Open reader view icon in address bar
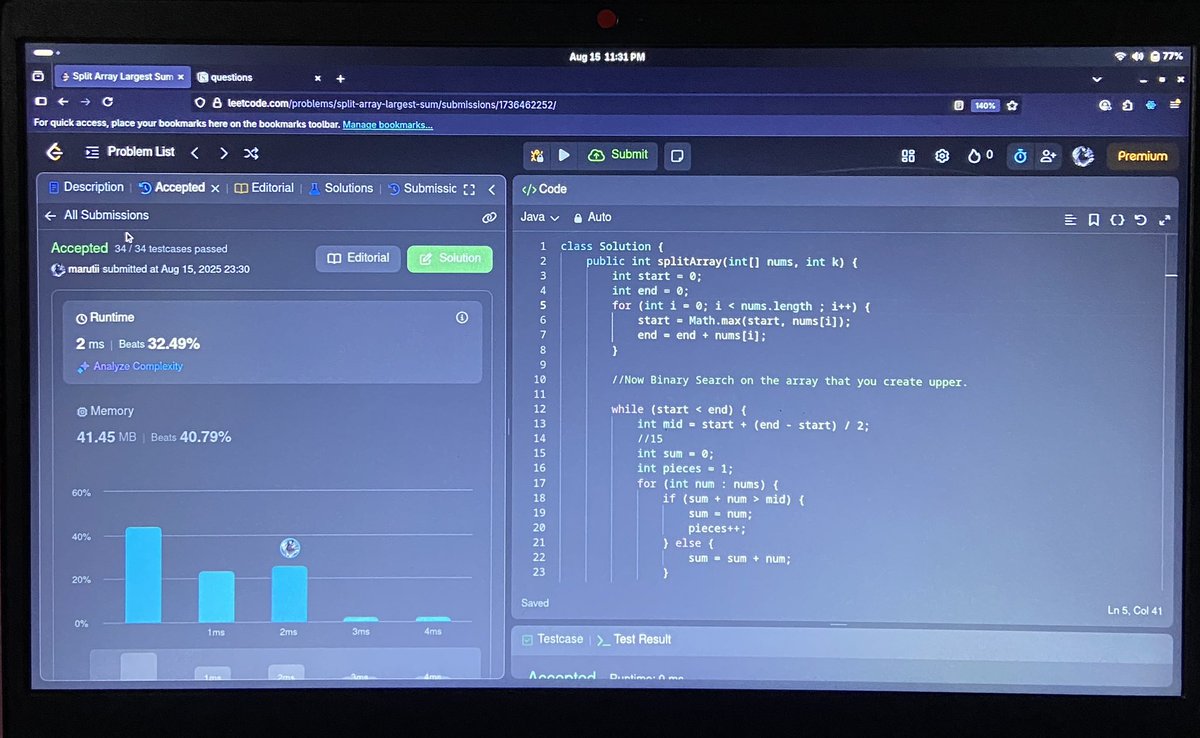The image size is (1200, 738). (x=958, y=105)
